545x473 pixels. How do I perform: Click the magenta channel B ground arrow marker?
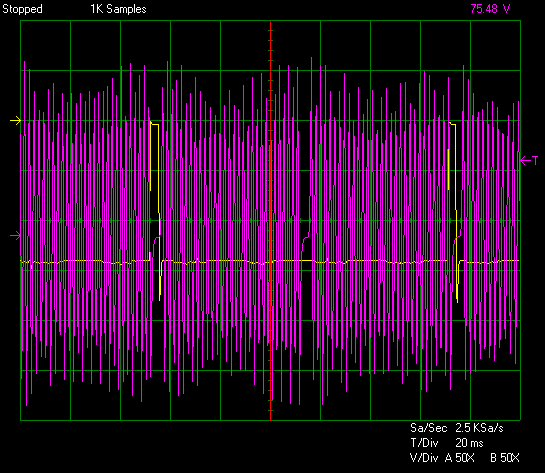[x=16, y=236]
